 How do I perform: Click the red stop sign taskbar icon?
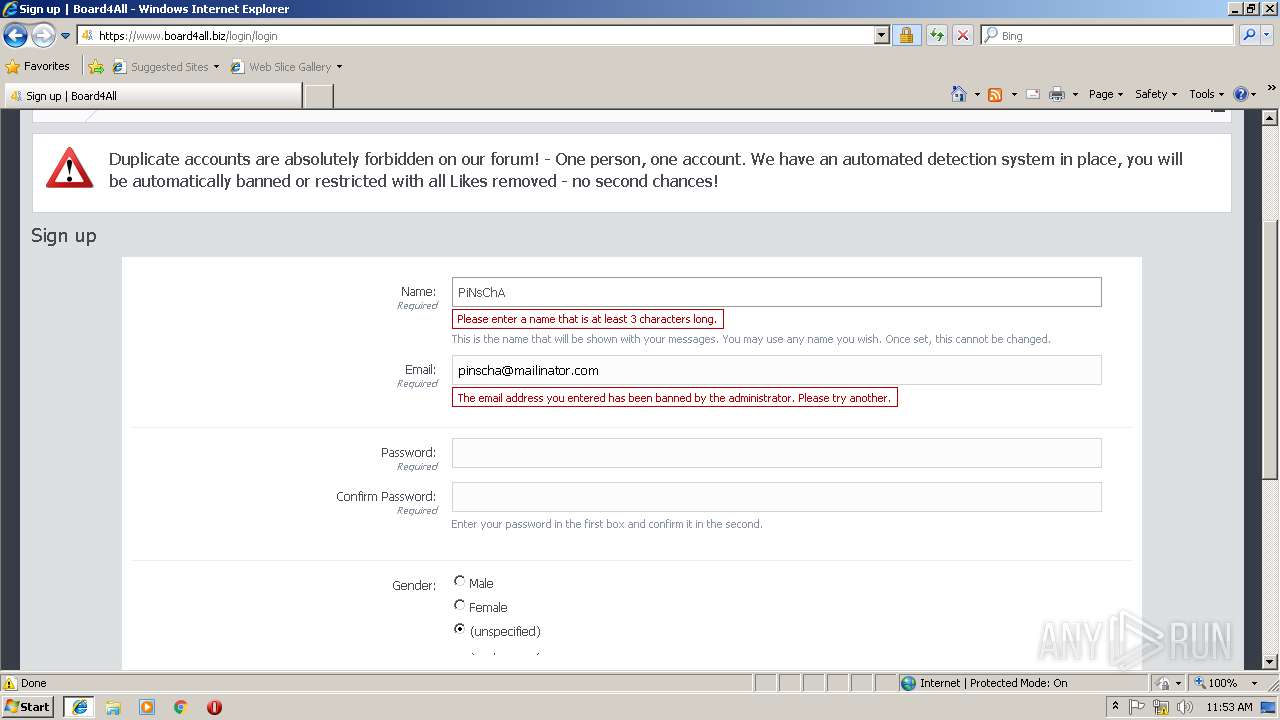pos(214,707)
